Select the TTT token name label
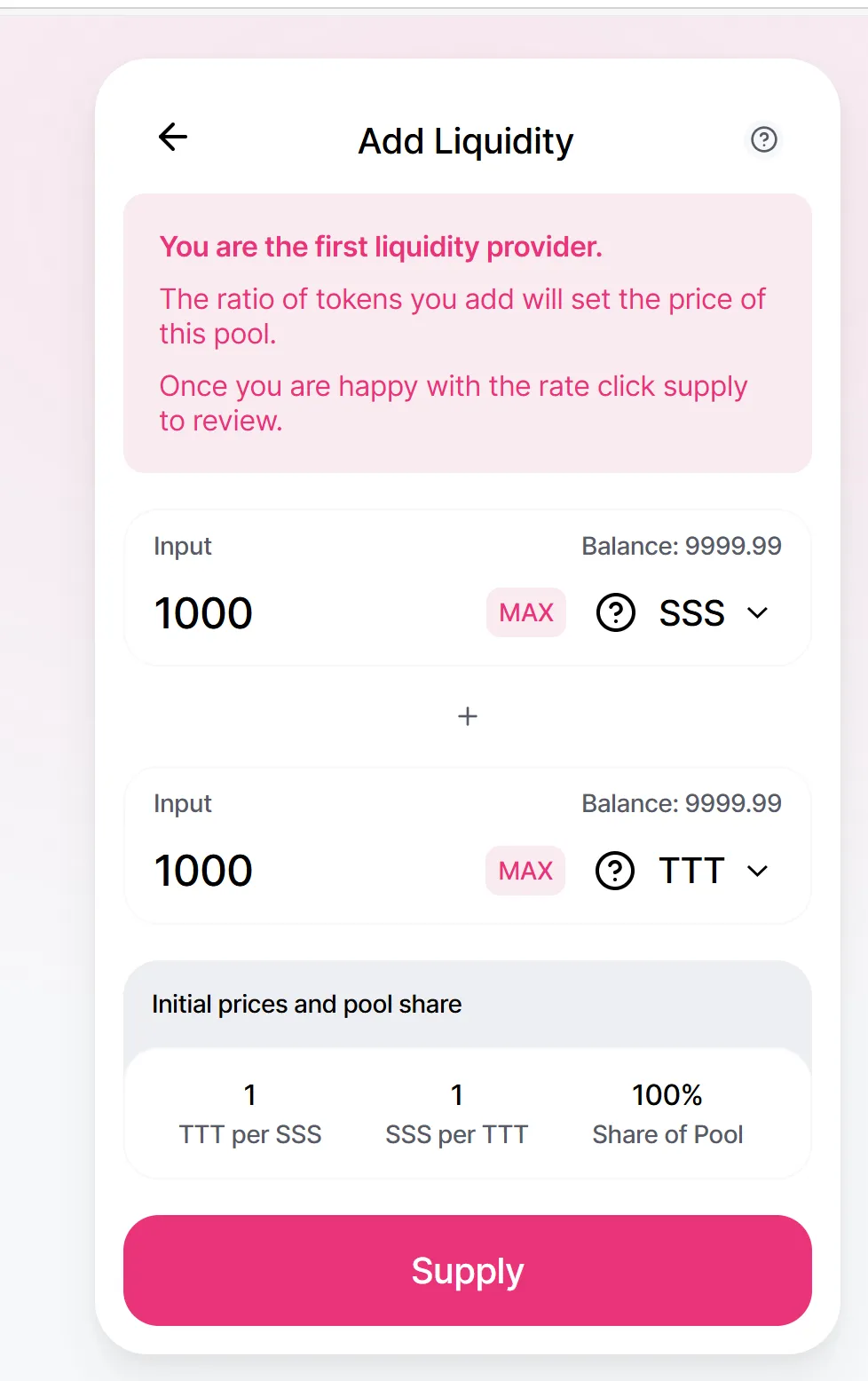Viewport: 868px width, 1381px height. (691, 871)
